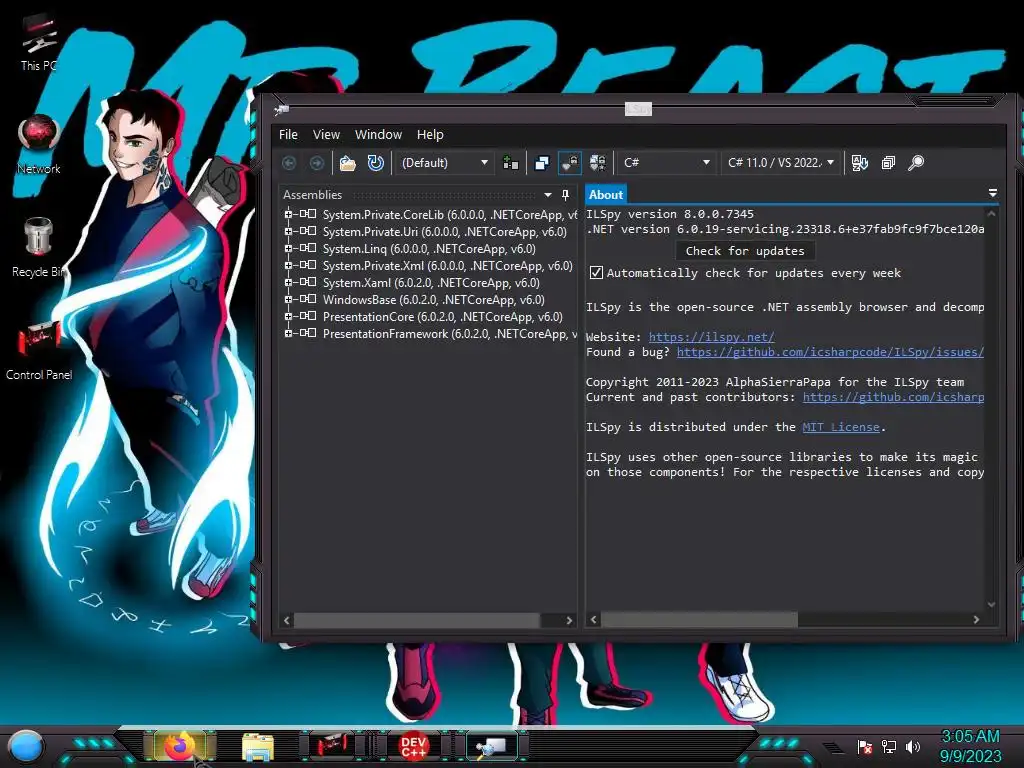Screen dimensions: 1024x768
Task: Toggle show all types and members
Action: [598, 163]
